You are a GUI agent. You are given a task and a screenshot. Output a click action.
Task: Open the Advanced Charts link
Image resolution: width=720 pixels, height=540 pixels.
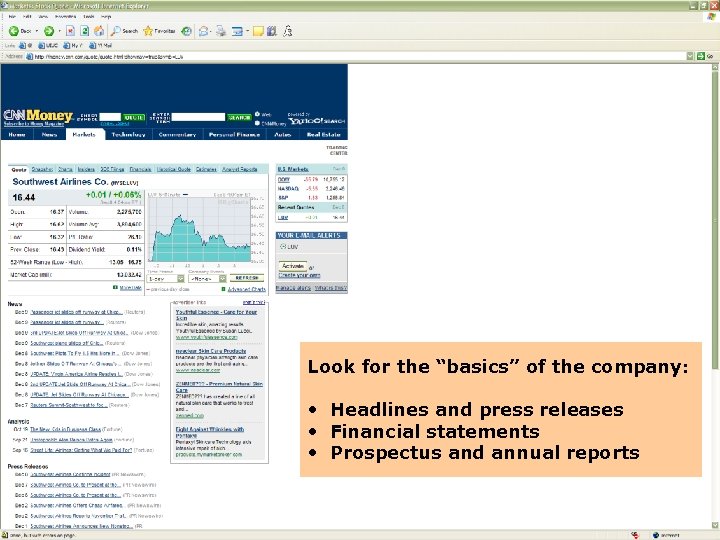click(x=247, y=289)
